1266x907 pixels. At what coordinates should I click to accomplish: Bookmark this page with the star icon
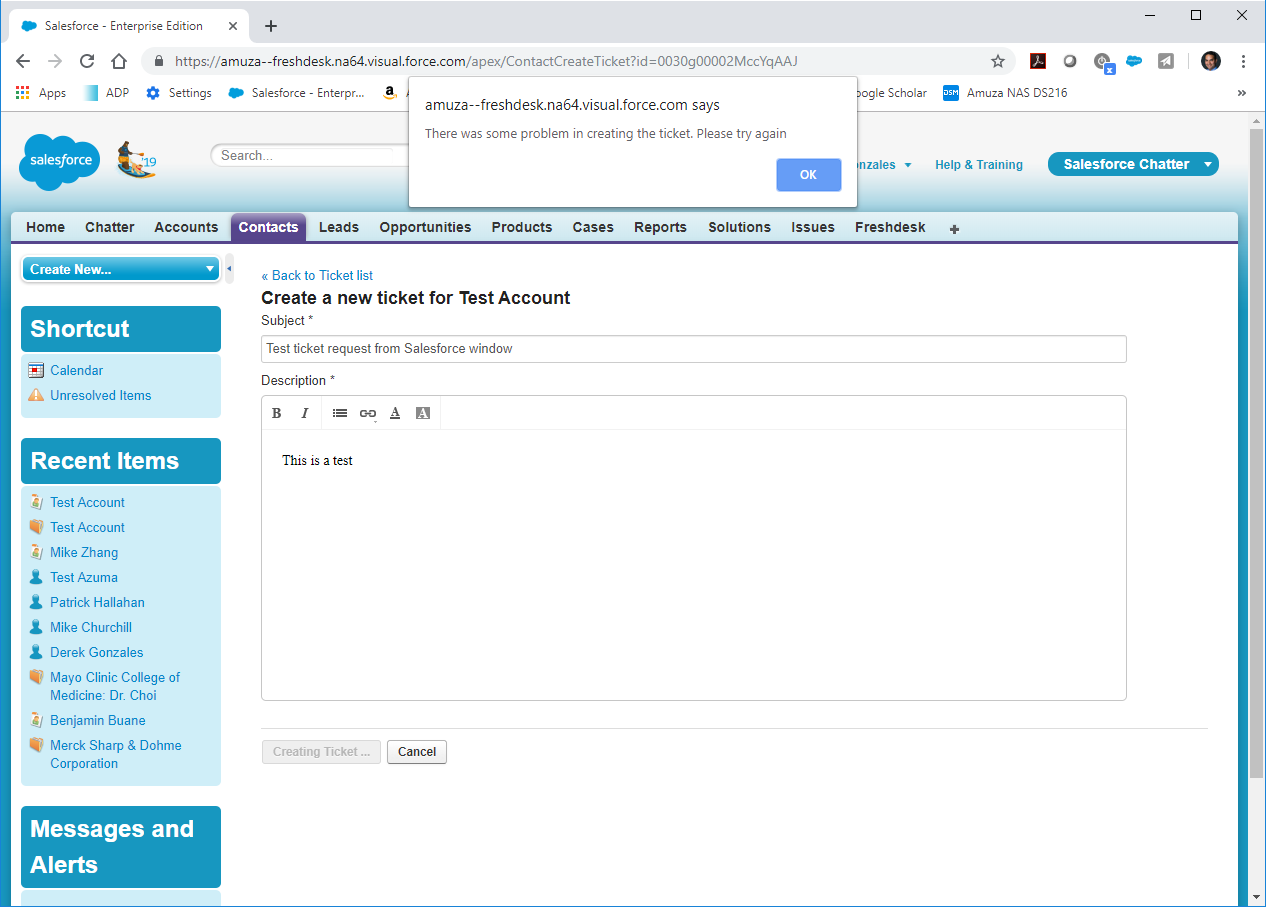click(x=998, y=61)
